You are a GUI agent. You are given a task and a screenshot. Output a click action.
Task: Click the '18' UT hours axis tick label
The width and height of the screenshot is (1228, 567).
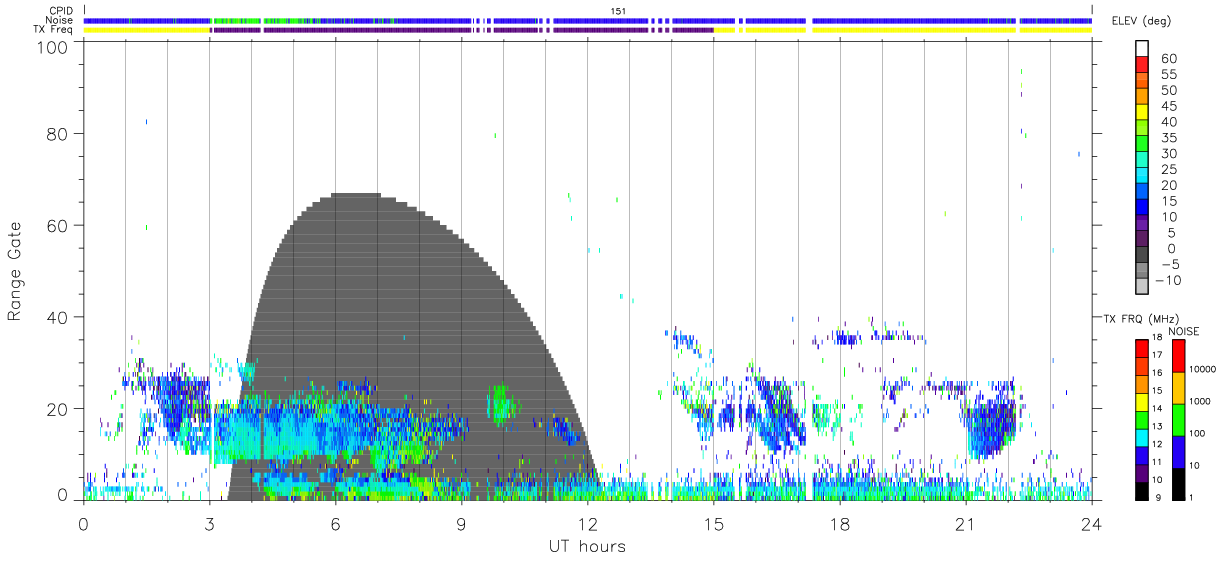839,523
